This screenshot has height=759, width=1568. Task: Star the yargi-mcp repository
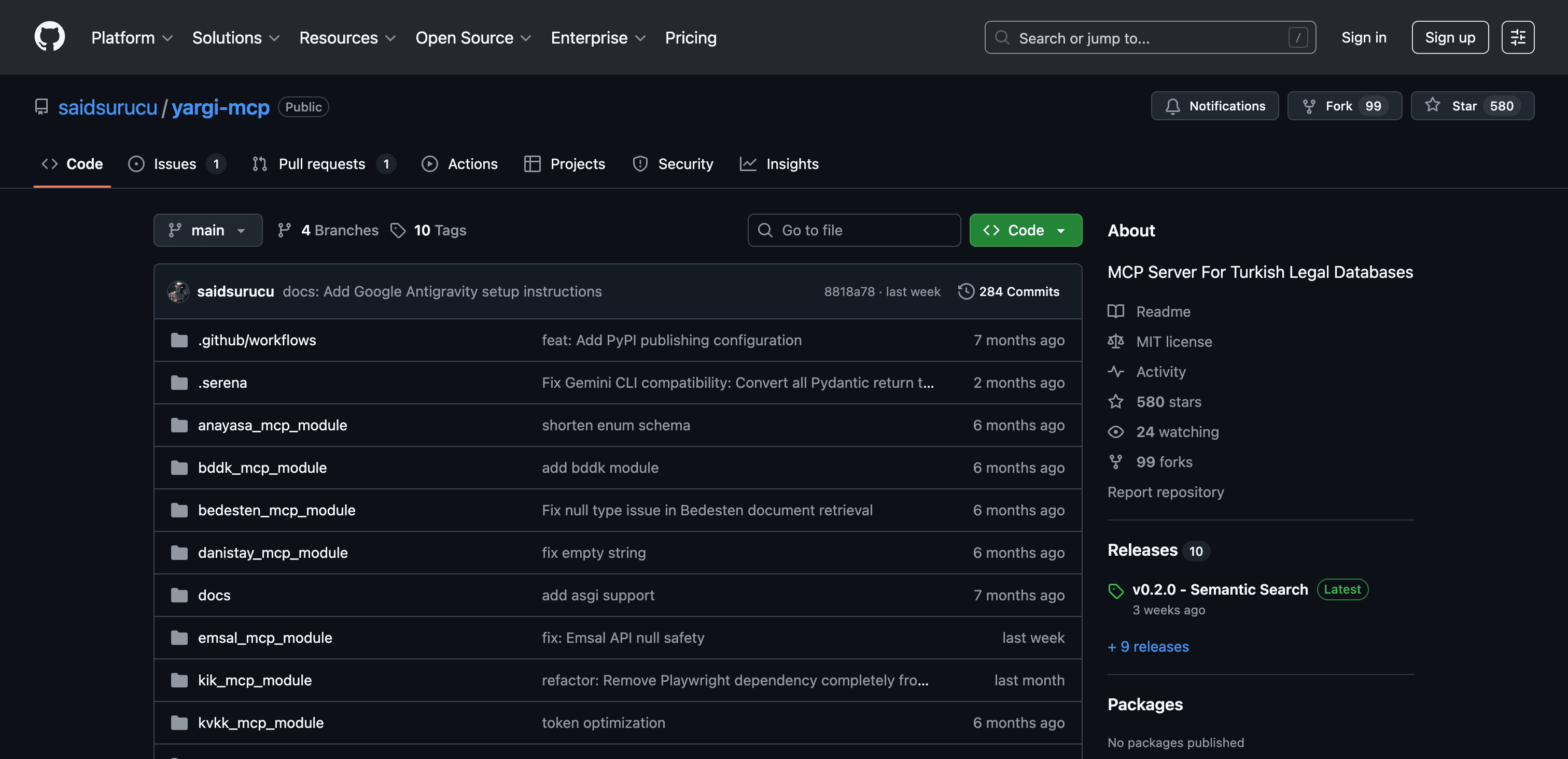(x=1472, y=106)
